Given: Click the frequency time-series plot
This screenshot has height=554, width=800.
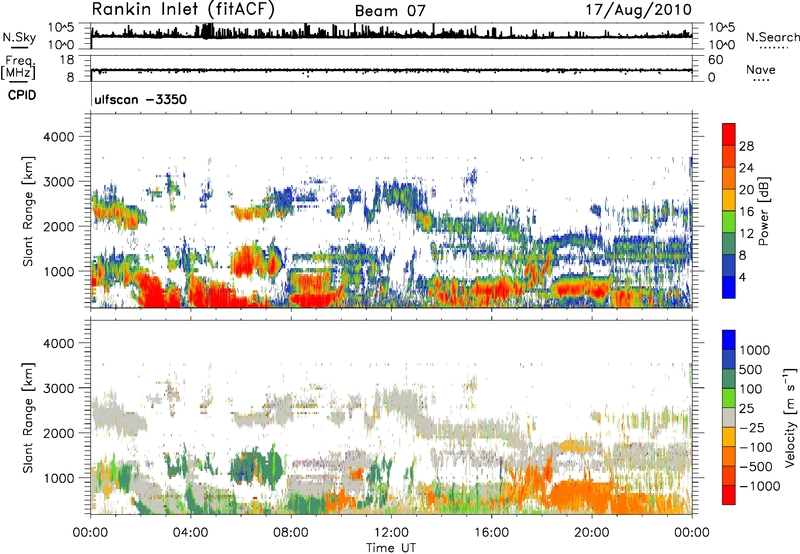Looking at the screenshot, I should (x=391, y=69).
